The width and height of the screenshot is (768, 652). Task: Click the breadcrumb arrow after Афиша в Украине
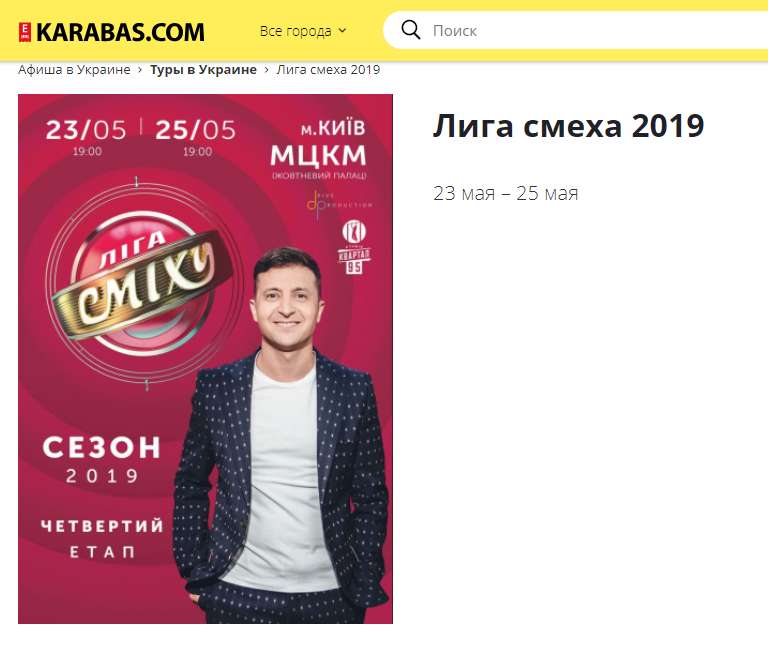tap(140, 70)
